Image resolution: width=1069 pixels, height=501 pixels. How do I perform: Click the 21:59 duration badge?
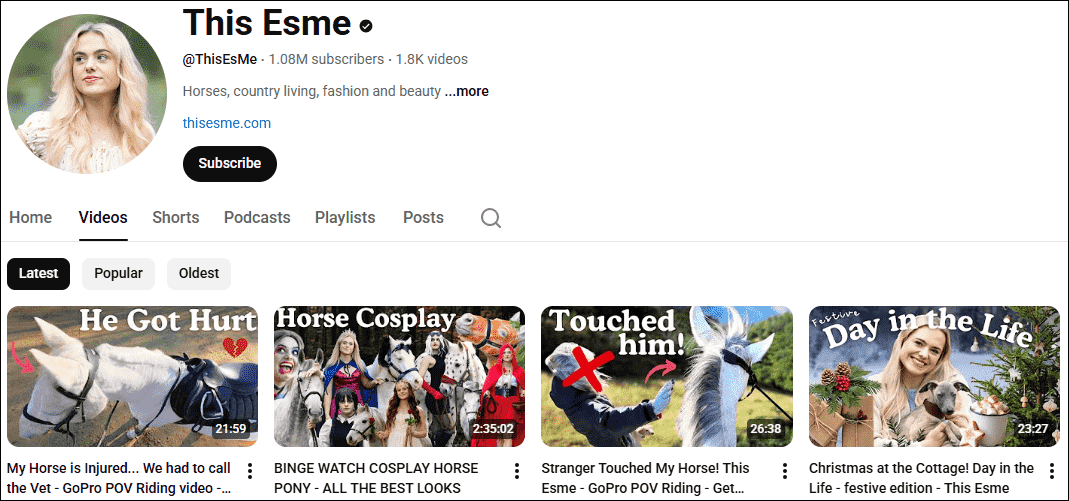point(231,429)
